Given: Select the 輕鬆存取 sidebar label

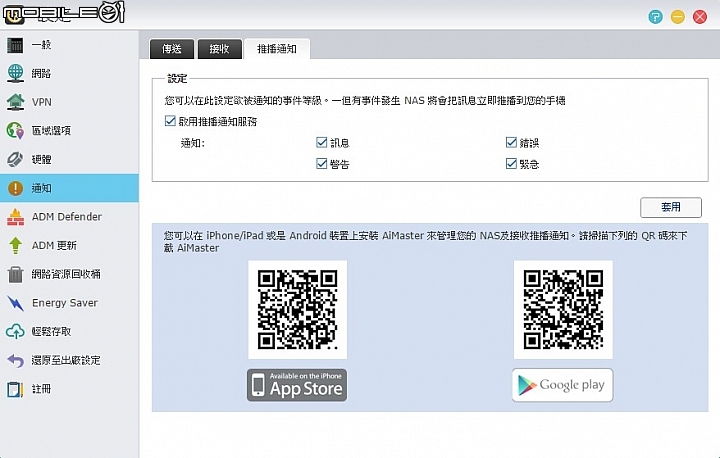Looking at the screenshot, I should [51, 332].
